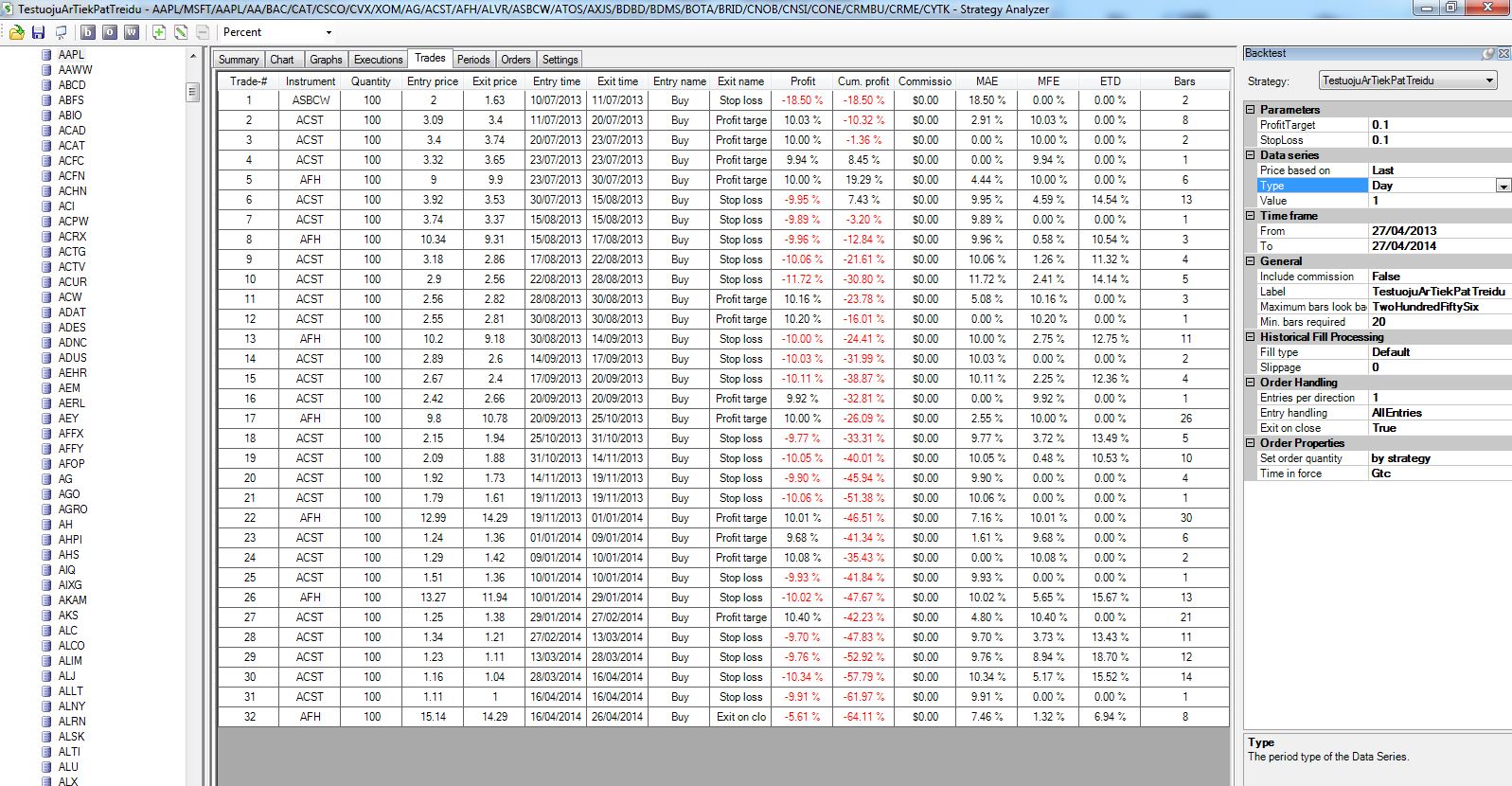
Task: Click the page with green pencil icon
Action: coord(180,32)
